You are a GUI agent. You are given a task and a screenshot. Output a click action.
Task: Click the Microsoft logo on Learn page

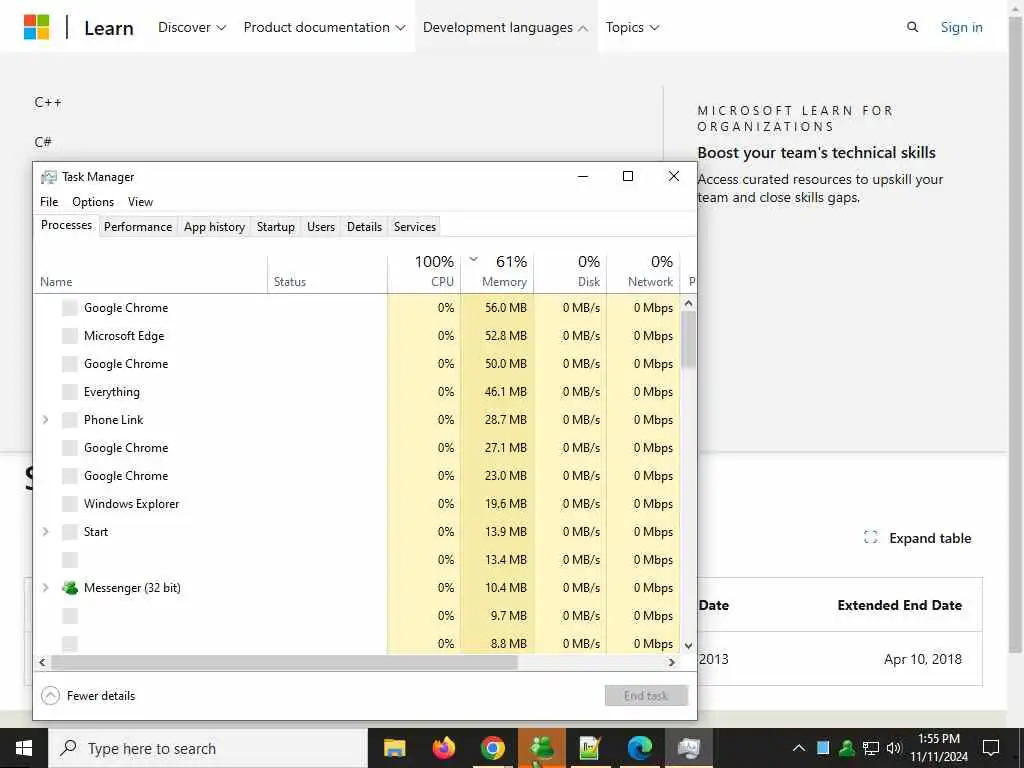(37, 27)
